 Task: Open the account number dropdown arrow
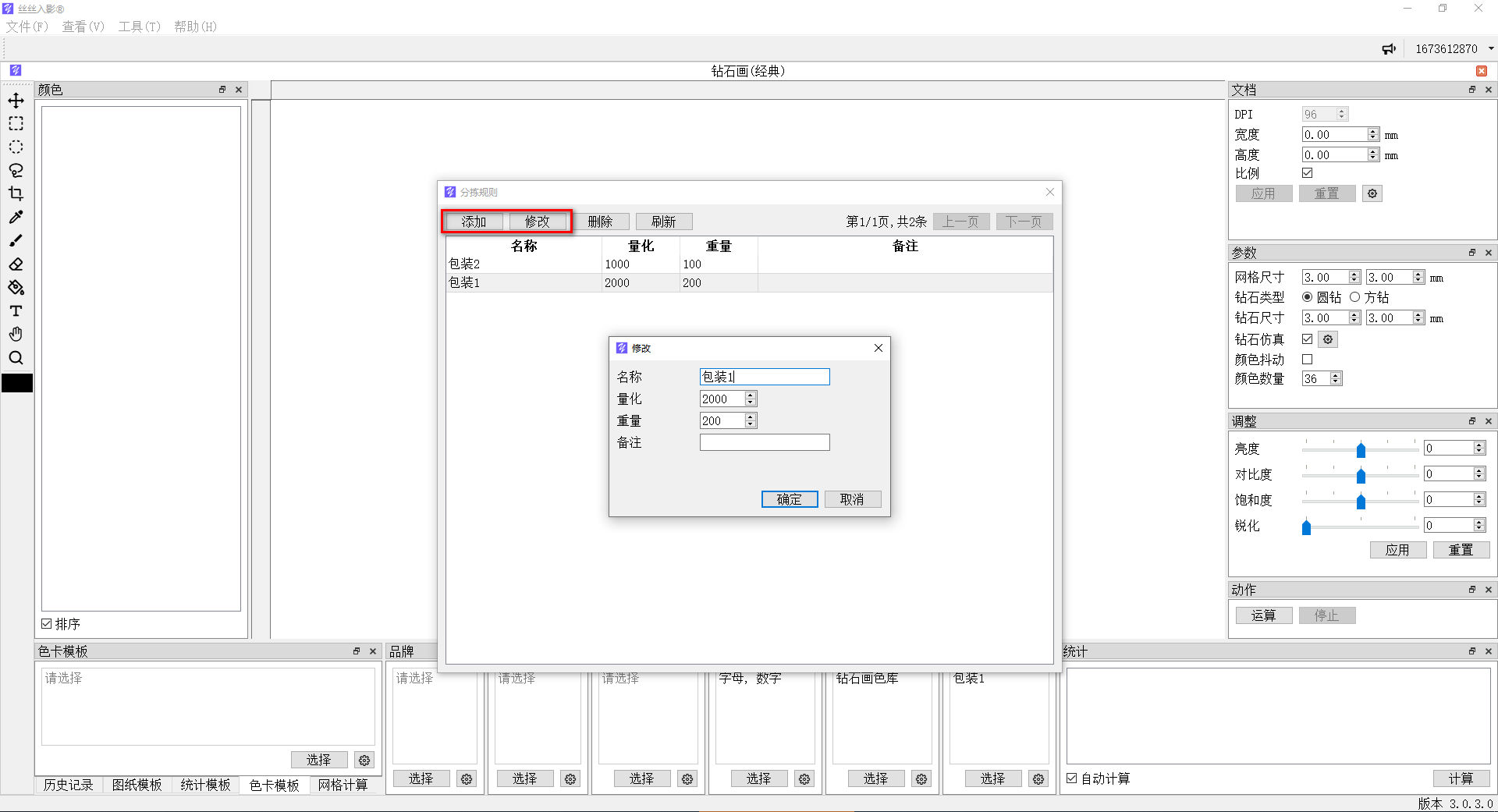[1491, 48]
